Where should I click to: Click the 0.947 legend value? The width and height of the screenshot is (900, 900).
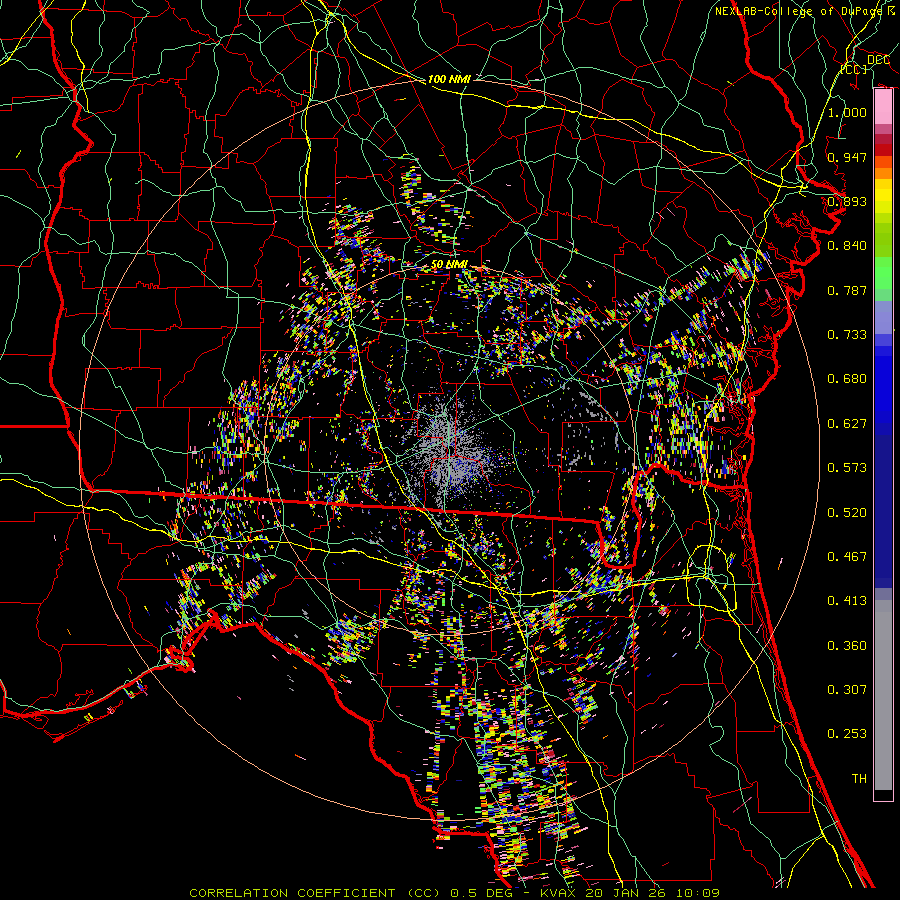847,157
